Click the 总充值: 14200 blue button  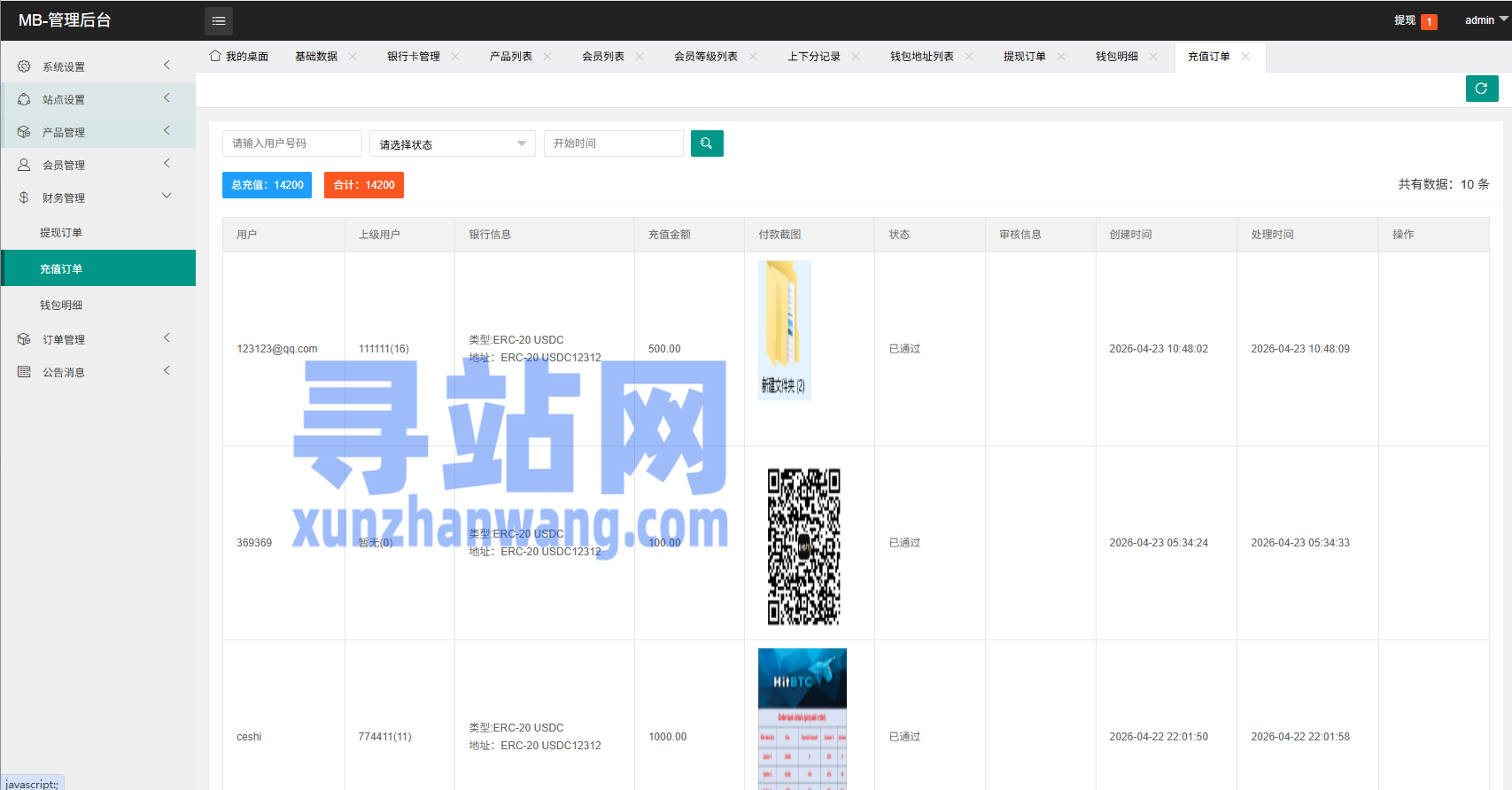[x=267, y=185]
